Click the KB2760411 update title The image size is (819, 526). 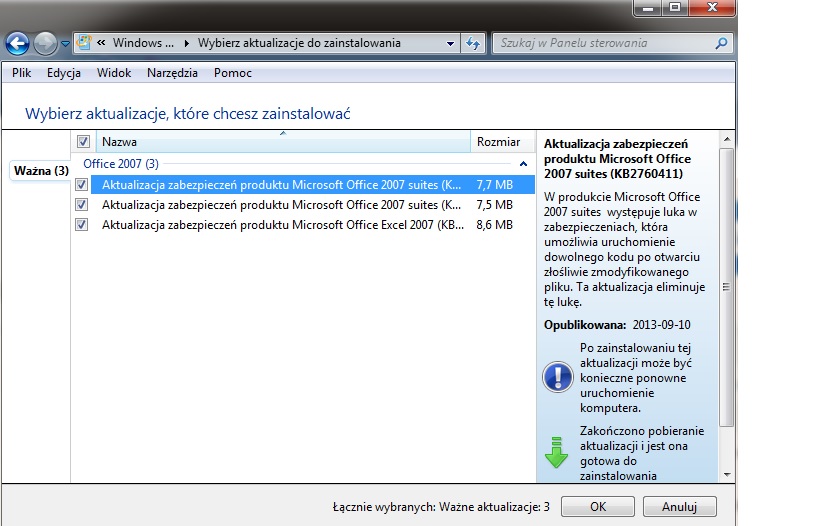(x=617, y=159)
